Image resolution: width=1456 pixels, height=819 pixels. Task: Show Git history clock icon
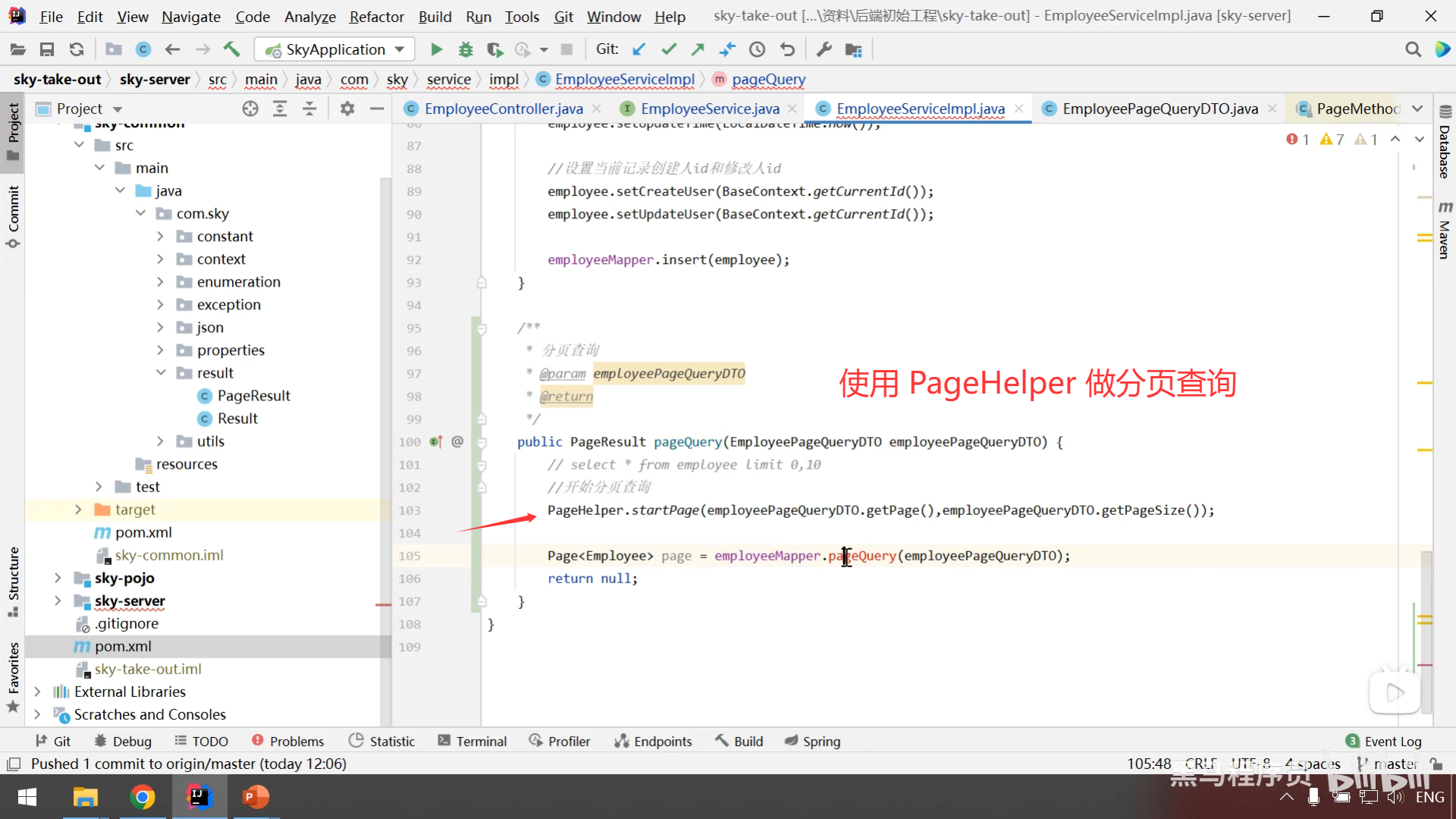click(757, 49)
